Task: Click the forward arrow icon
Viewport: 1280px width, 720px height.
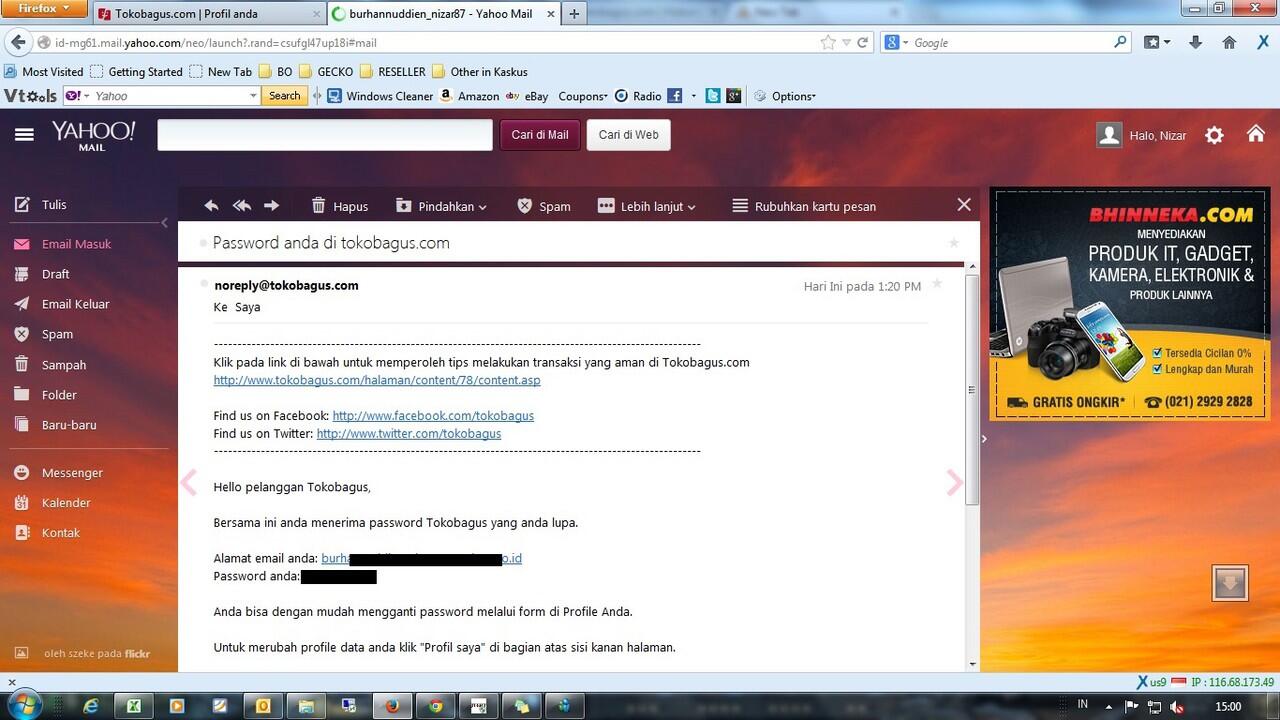Action: pos(271,205)
